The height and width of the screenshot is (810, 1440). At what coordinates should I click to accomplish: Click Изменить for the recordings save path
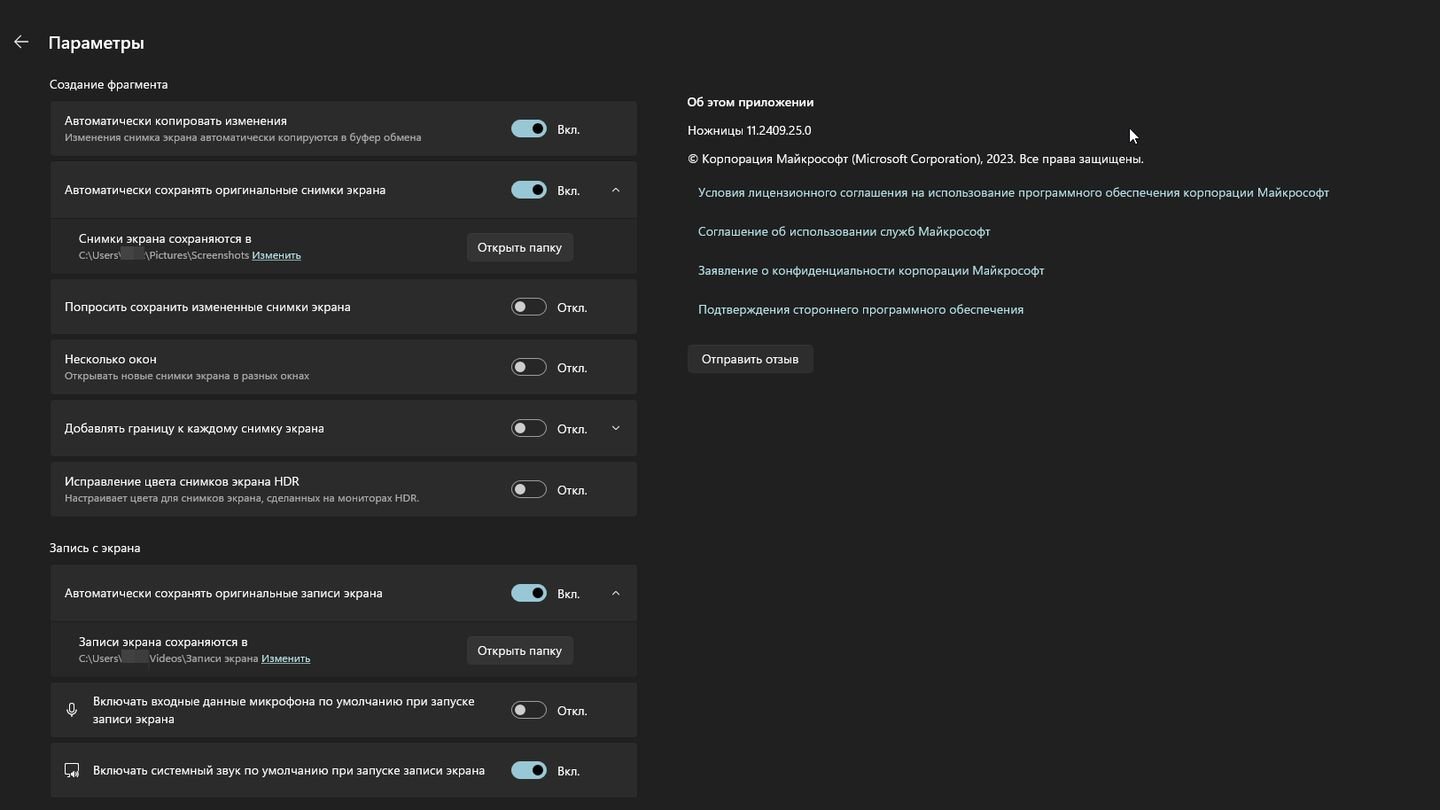pyautogui.click(x=286, y=658)
